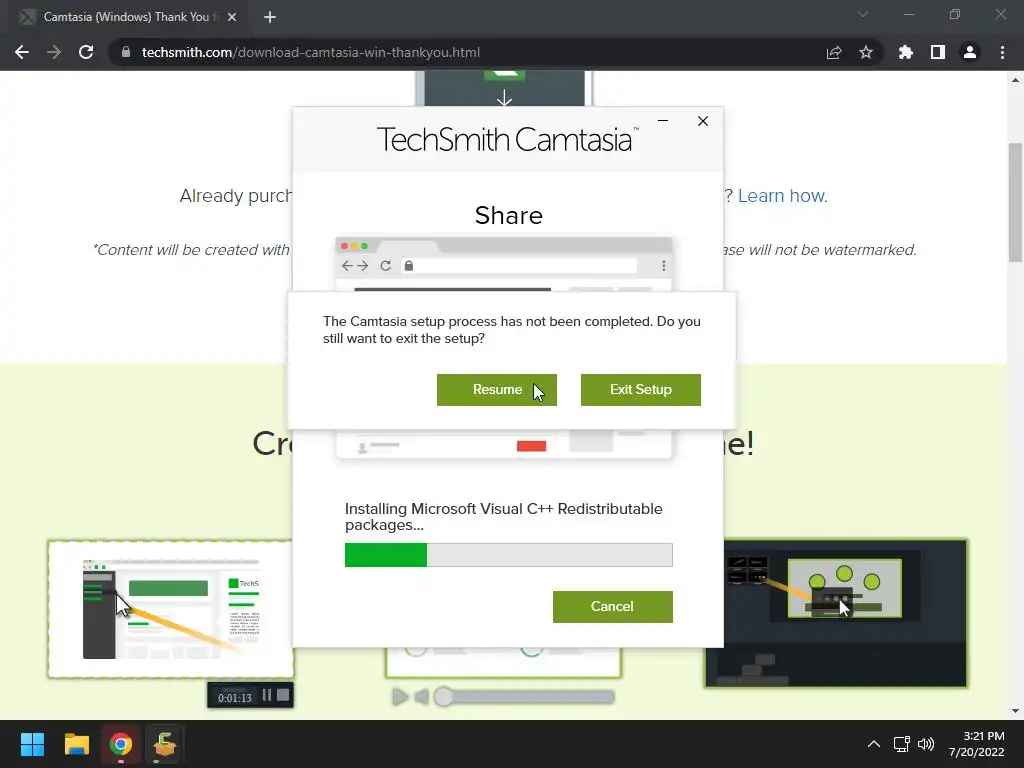Close the TechSmith Camtasia installer window
Image resolution: width=1024 pixels, height=768 pixels.
point(703,121)
